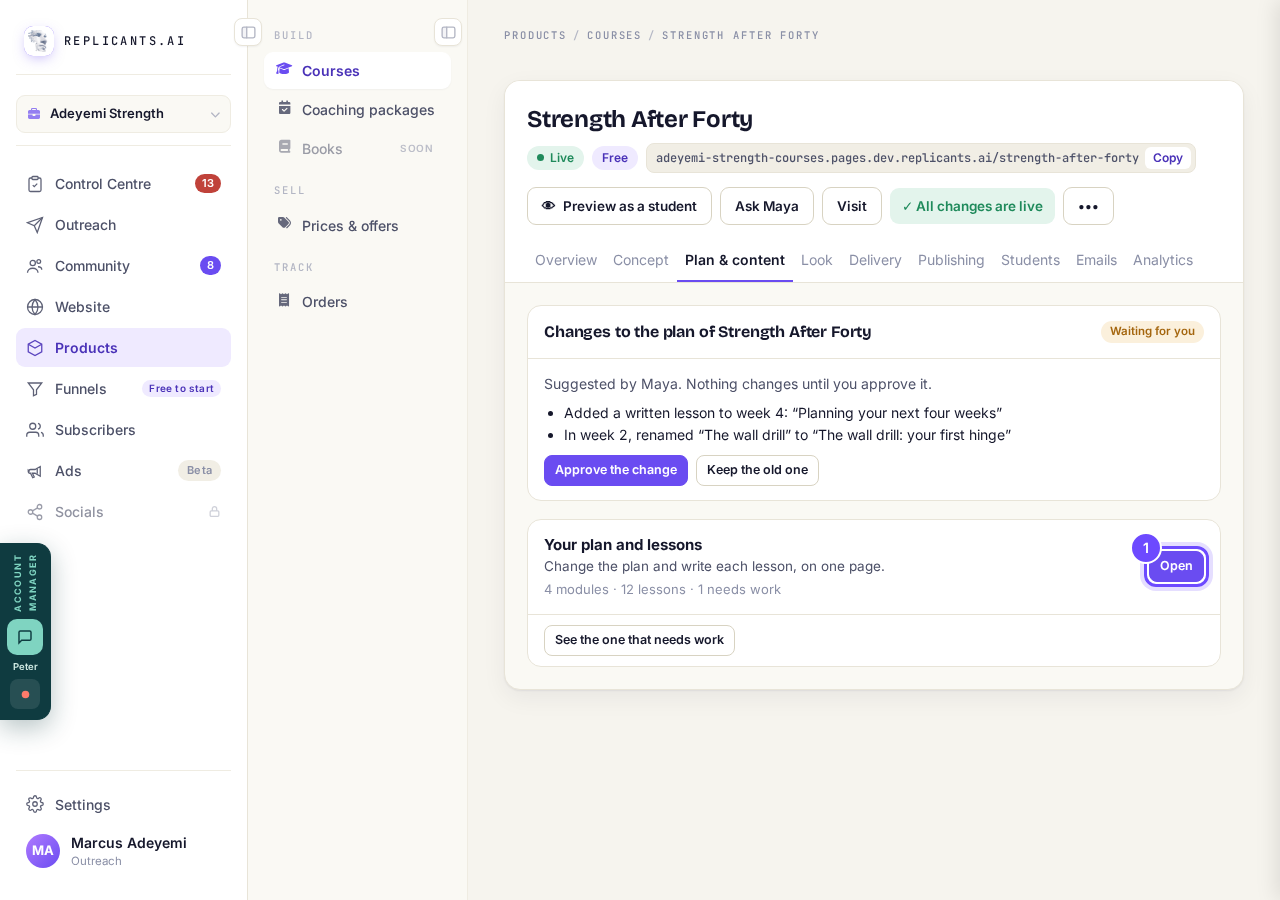Open Funnels filter icon
This screenshot has height=900, width=1280.
(35, 389)
